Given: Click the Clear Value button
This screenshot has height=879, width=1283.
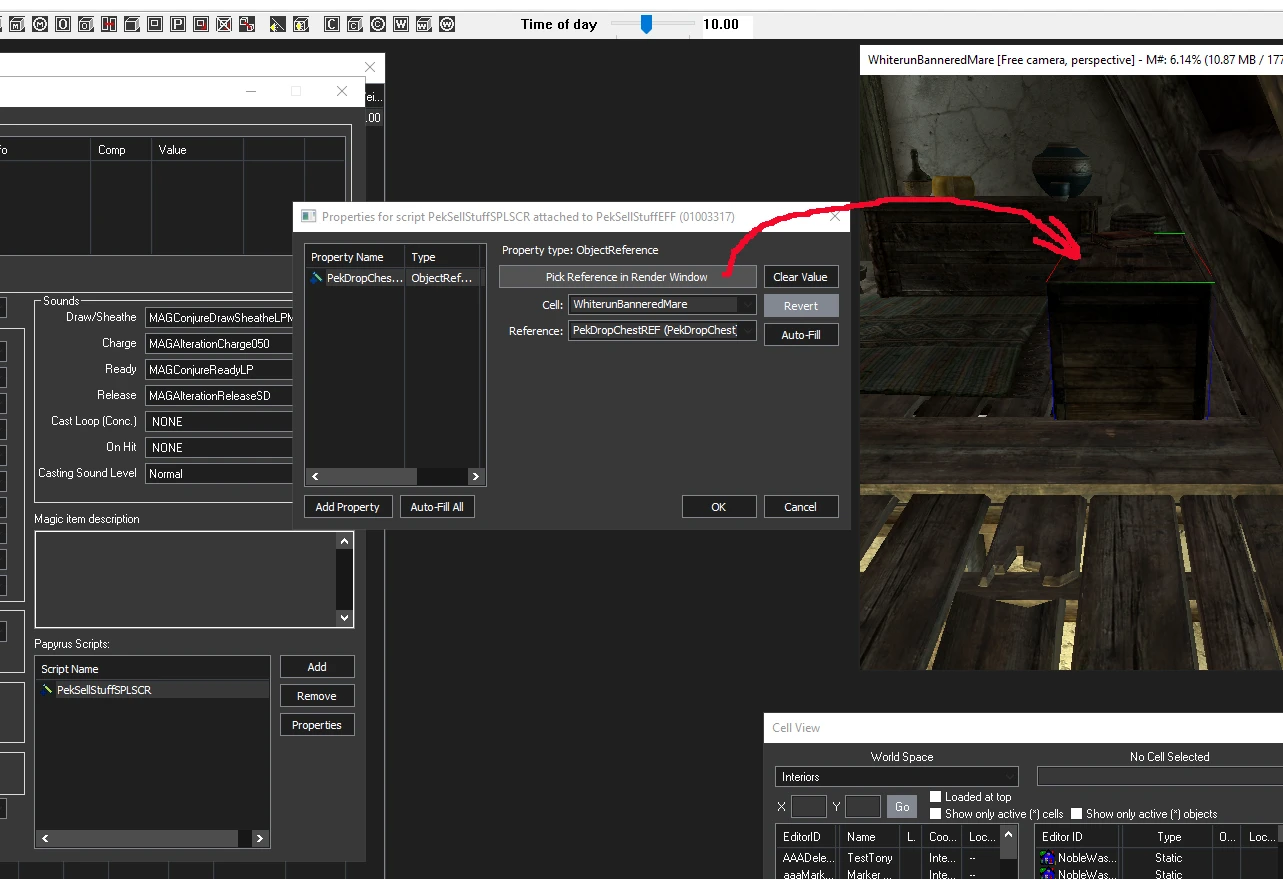Looking at the screenshot, I should pyautogui.click(x=801, y=277).
